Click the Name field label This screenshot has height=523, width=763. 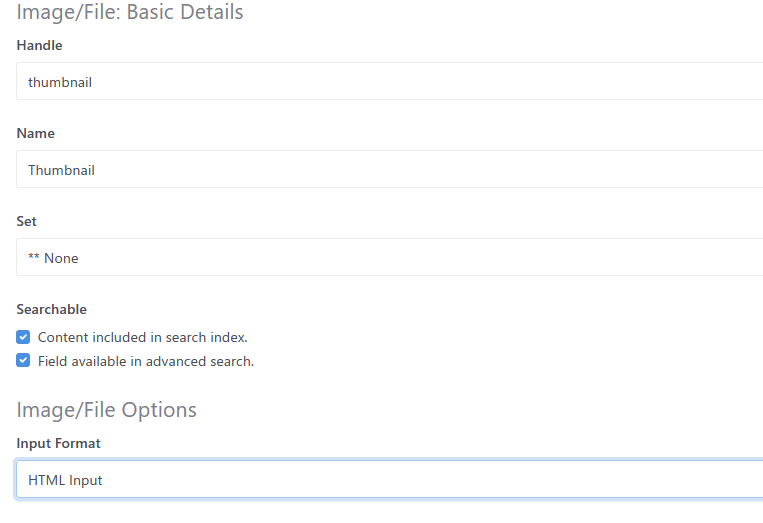tap(36, 133)
